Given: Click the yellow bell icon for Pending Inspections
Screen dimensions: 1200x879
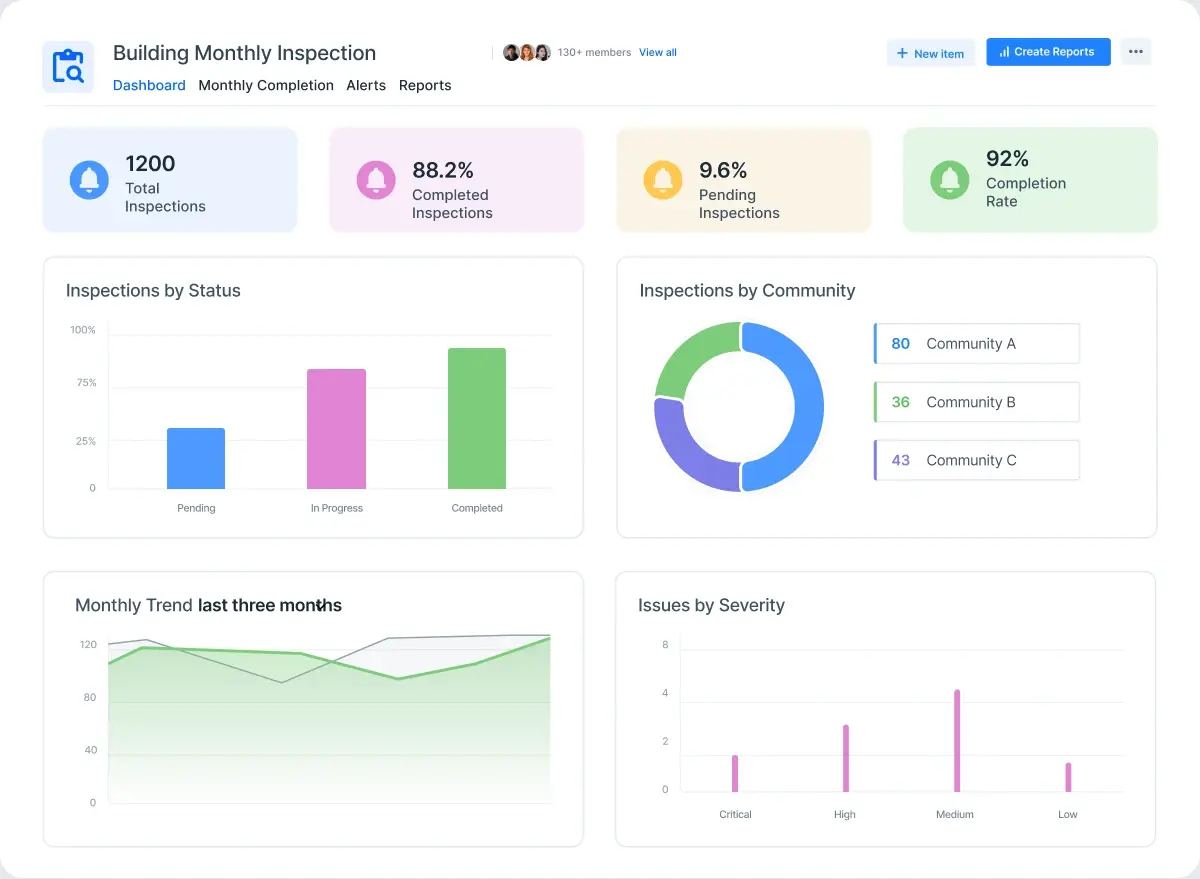Looking at the screenshot, I should 662,180.
